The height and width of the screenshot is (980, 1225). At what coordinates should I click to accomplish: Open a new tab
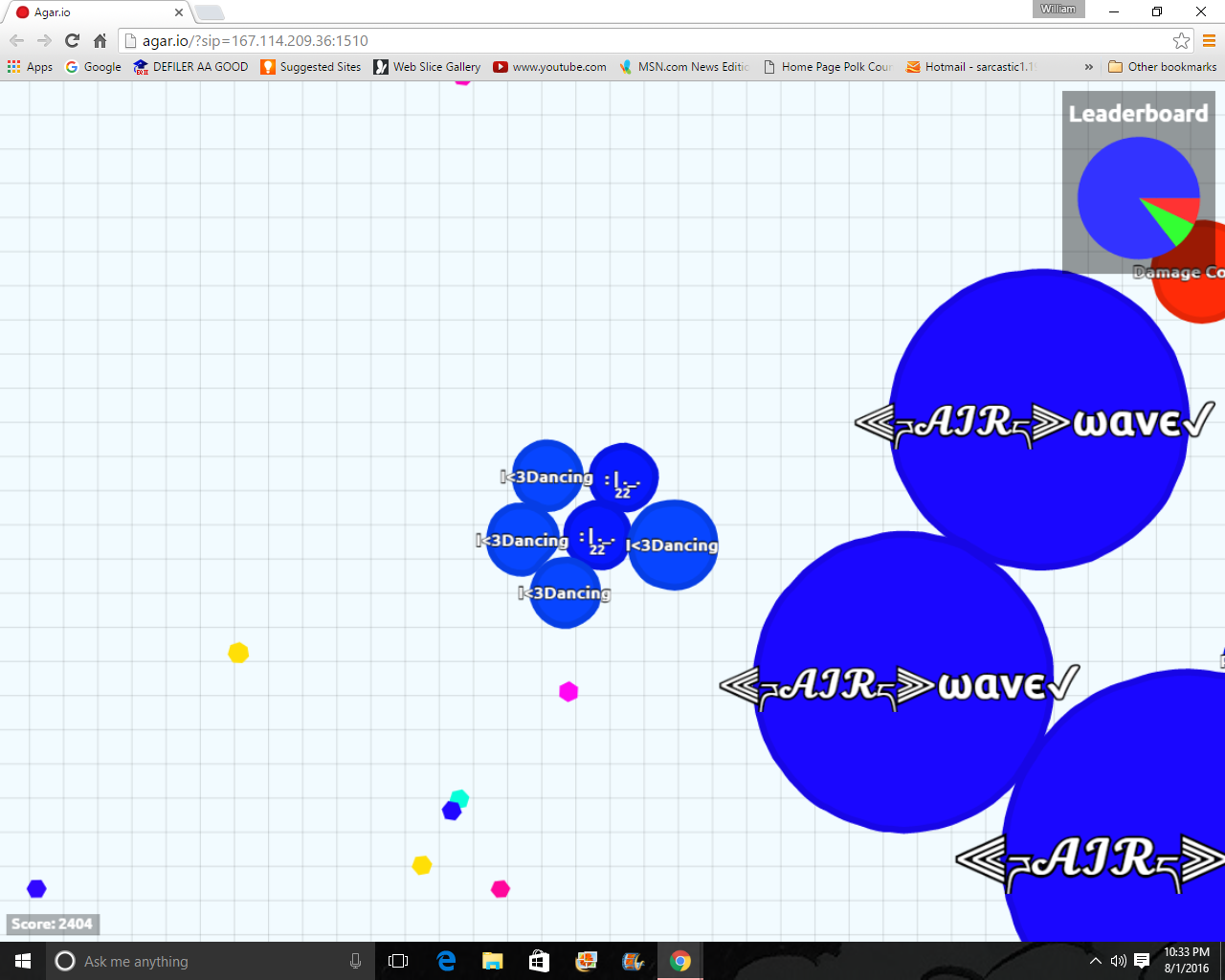coord(210,12)
